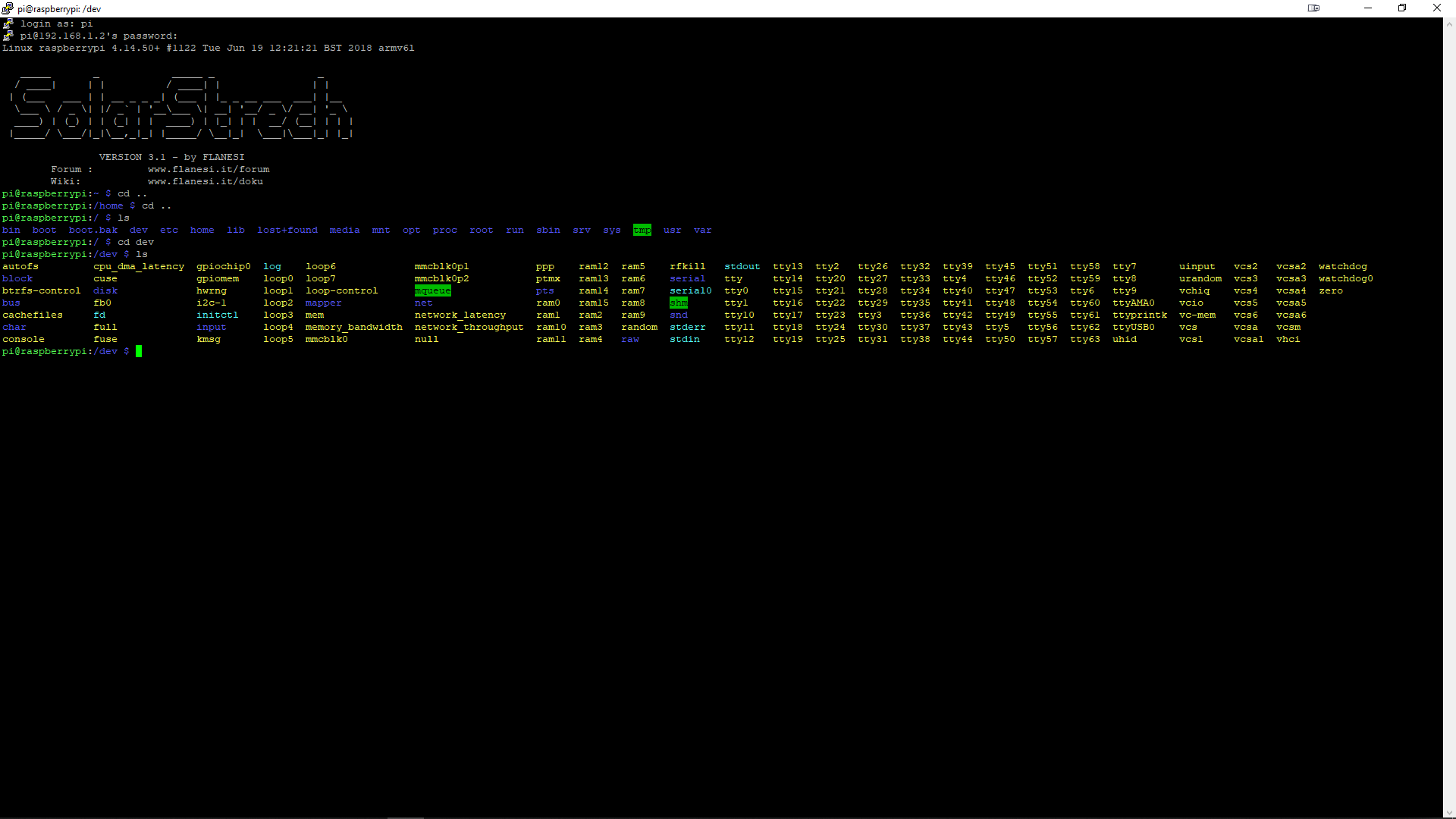Click 'urandom' device entry
Image resolution: width=1456 pixels, height=819 pixels.
point(1200,278)
